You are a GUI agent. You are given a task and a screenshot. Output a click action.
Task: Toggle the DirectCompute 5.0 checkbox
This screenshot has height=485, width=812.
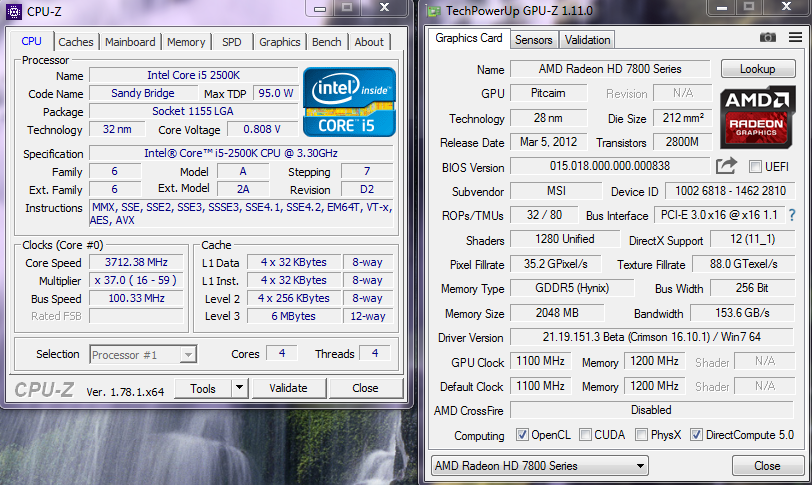pos(697,435)
